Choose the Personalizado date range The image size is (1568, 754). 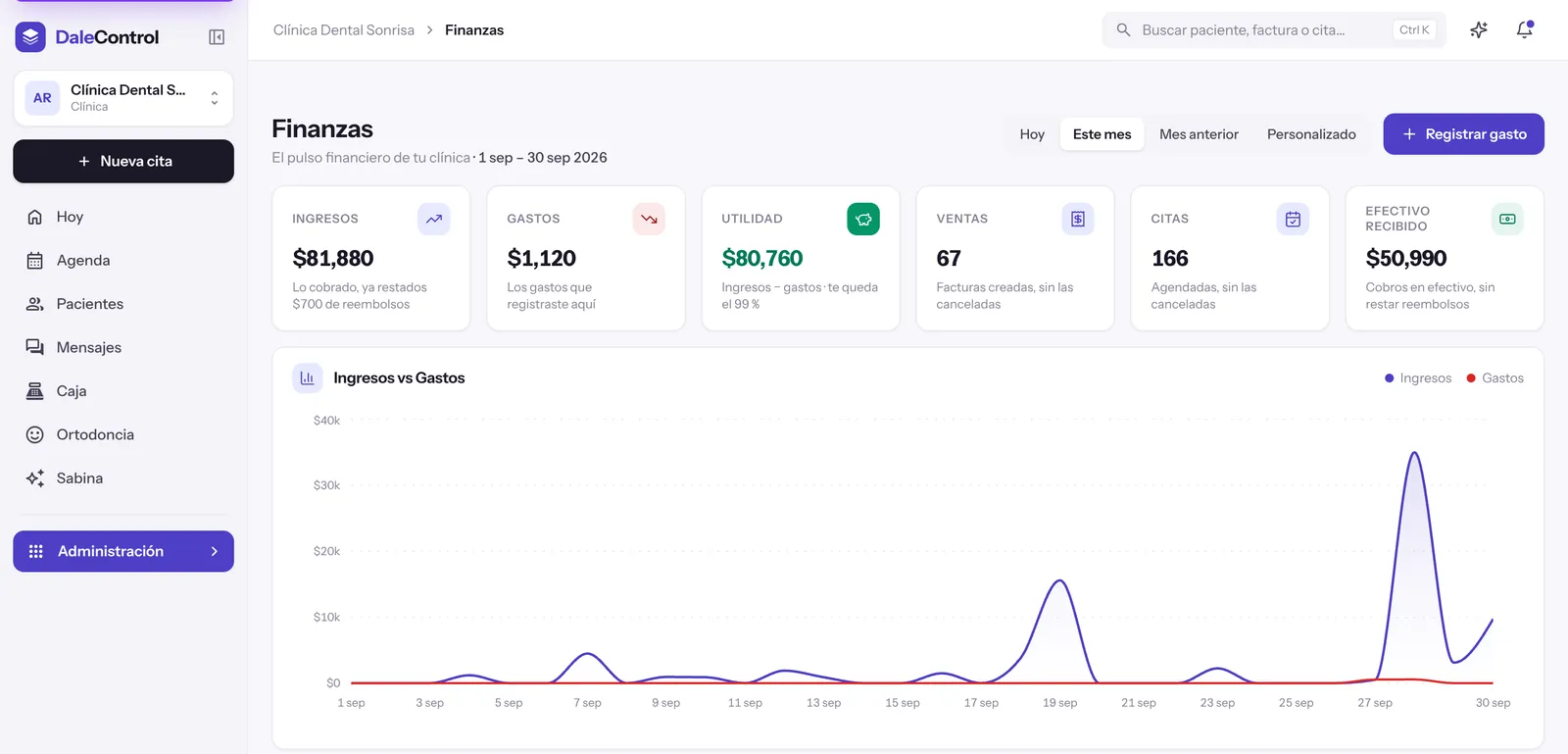tap(1311, 134)
